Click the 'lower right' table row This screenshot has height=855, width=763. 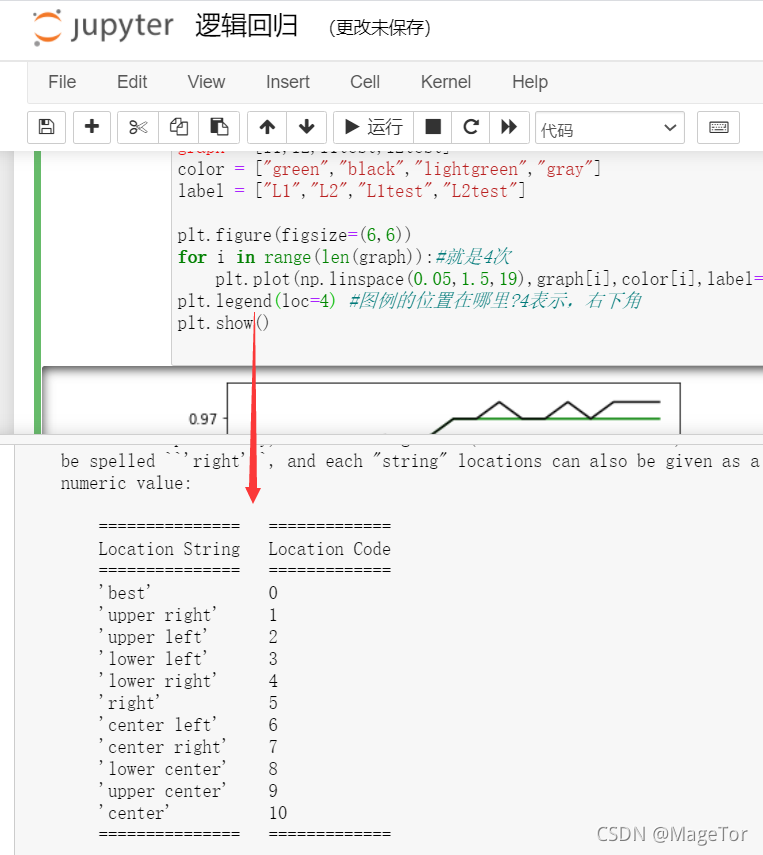tap(188, 681)
